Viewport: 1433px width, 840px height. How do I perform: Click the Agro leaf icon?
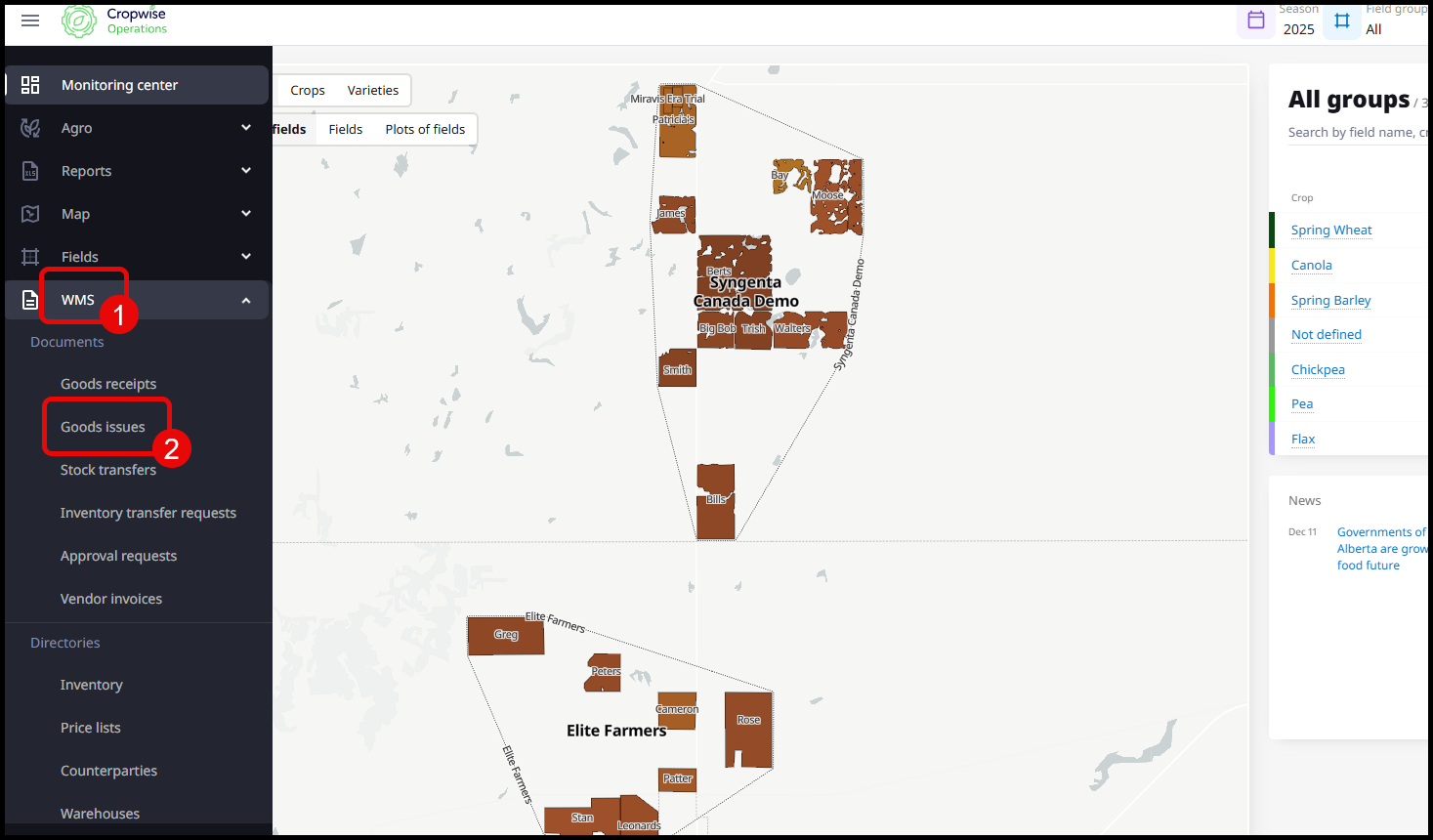[x=30, y=128]
